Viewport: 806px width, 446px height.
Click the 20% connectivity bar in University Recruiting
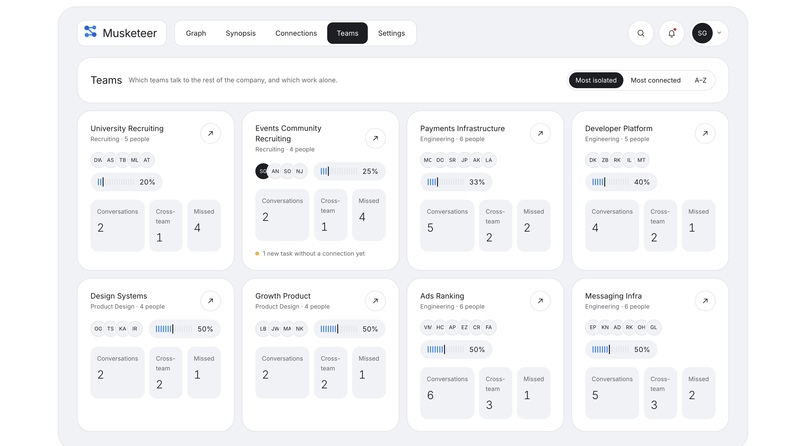pos(126,182)
